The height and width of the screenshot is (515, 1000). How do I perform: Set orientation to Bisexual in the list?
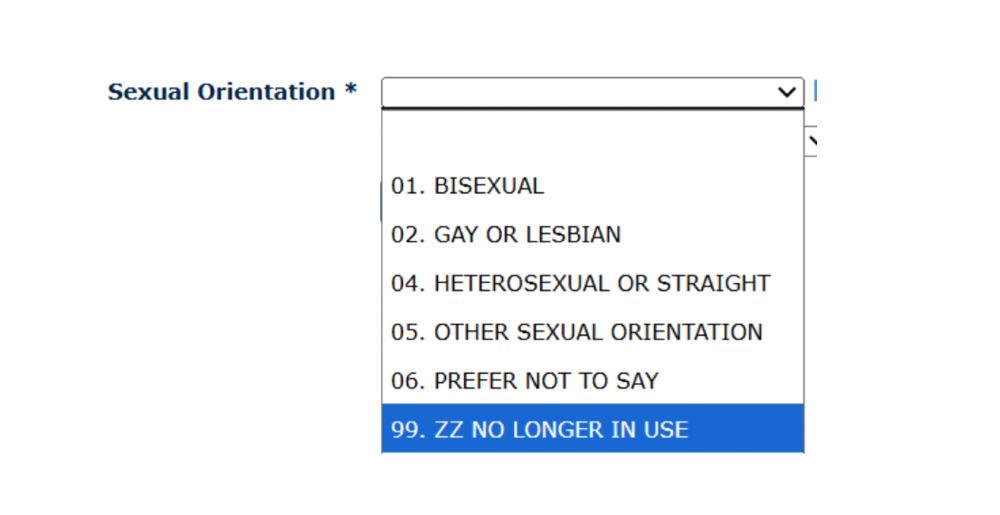point(468,186)
